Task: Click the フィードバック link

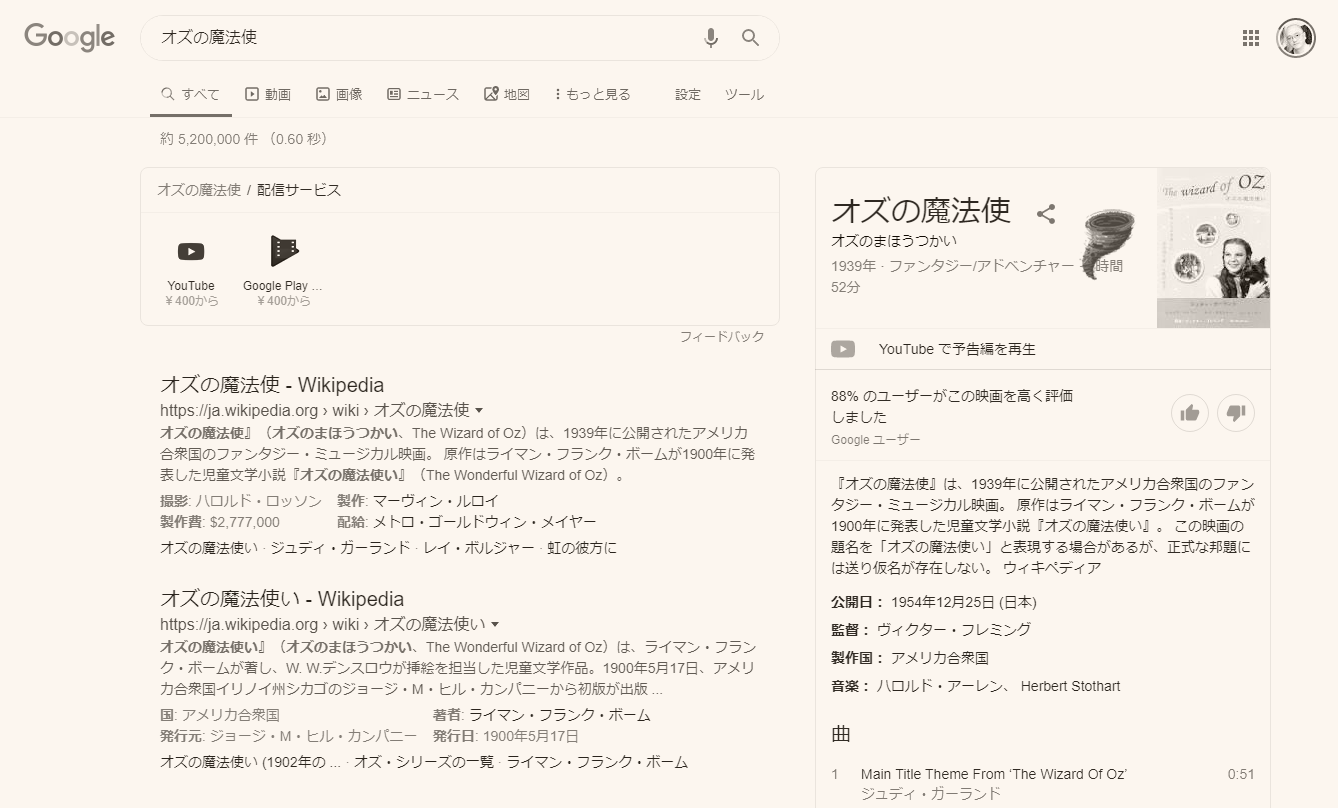Action: 722,336
